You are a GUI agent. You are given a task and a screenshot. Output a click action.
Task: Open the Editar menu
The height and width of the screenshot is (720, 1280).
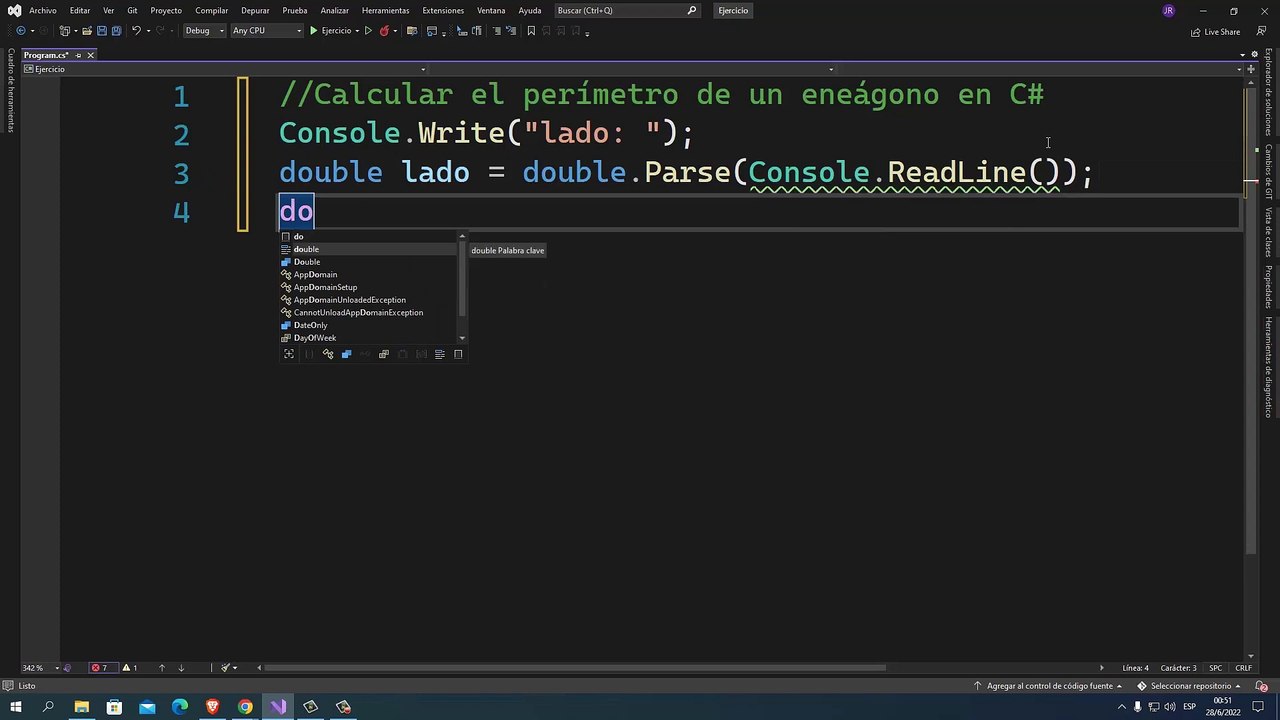pos(80,10)
